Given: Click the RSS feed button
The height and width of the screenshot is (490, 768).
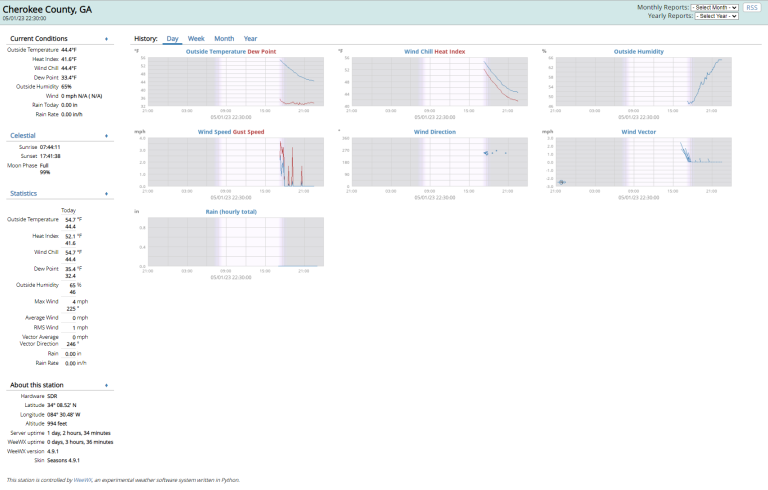Looking at the screenshot, I should (752, 7).
